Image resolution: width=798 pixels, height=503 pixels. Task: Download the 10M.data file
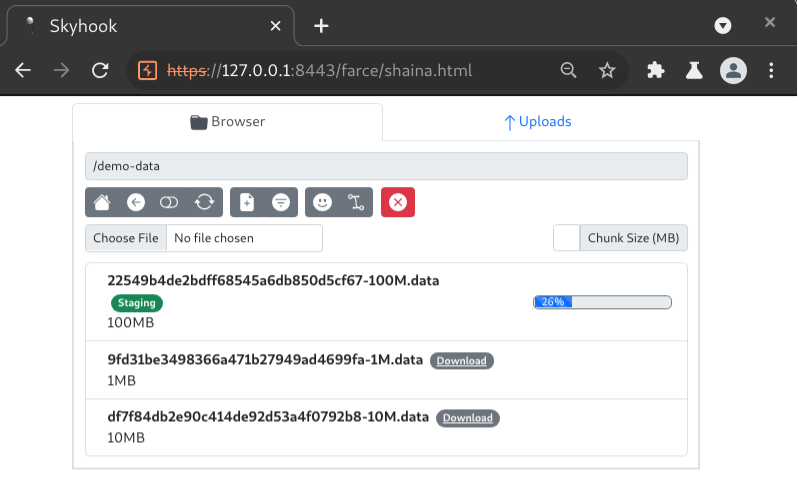[x=468, y=418]
